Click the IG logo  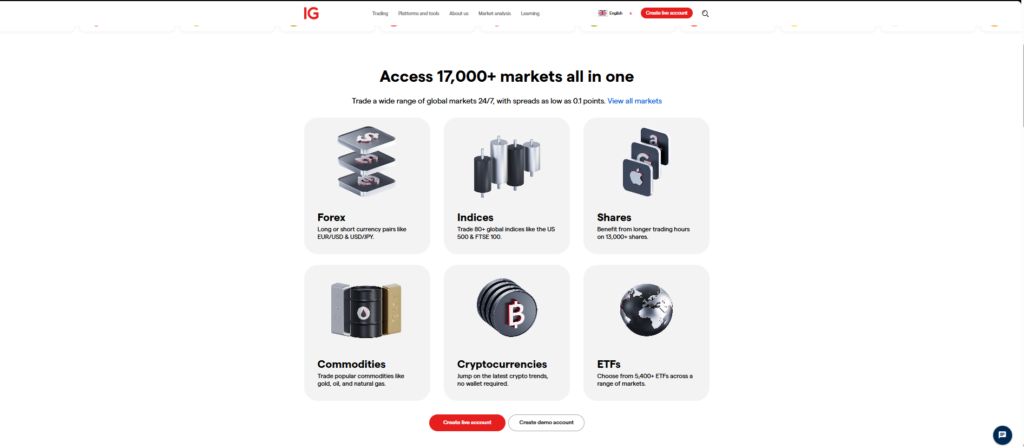pyautogui.click(x=312, y=13)
